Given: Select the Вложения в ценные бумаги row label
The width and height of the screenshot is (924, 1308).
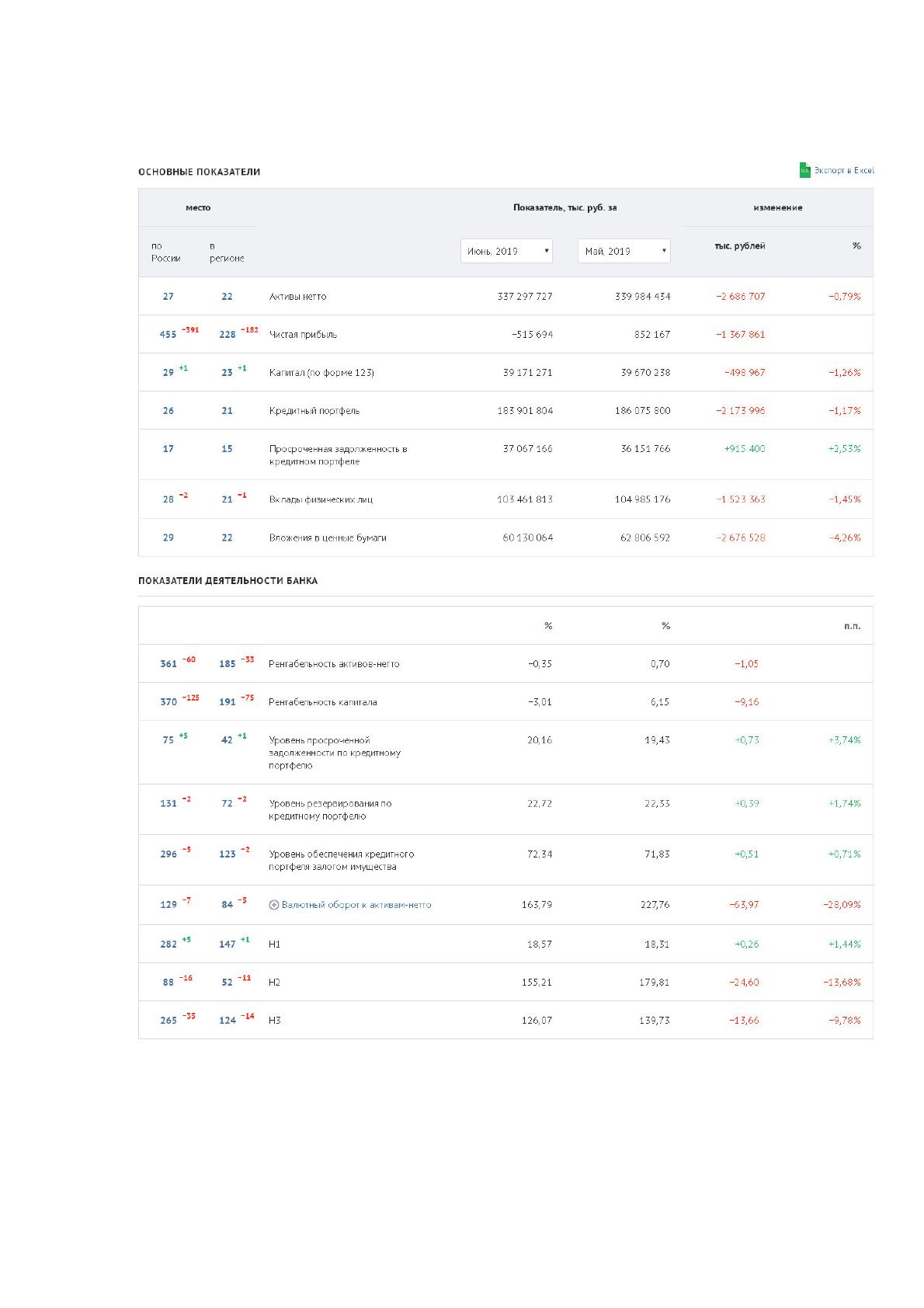Looking at the screenshot, I should (x=328, y=537).
